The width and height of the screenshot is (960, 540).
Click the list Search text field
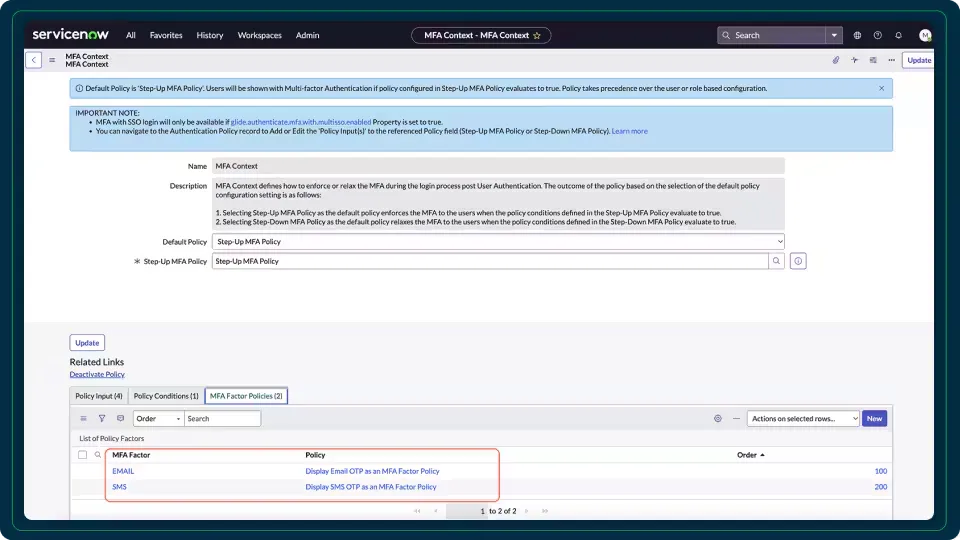pos(222,419)
